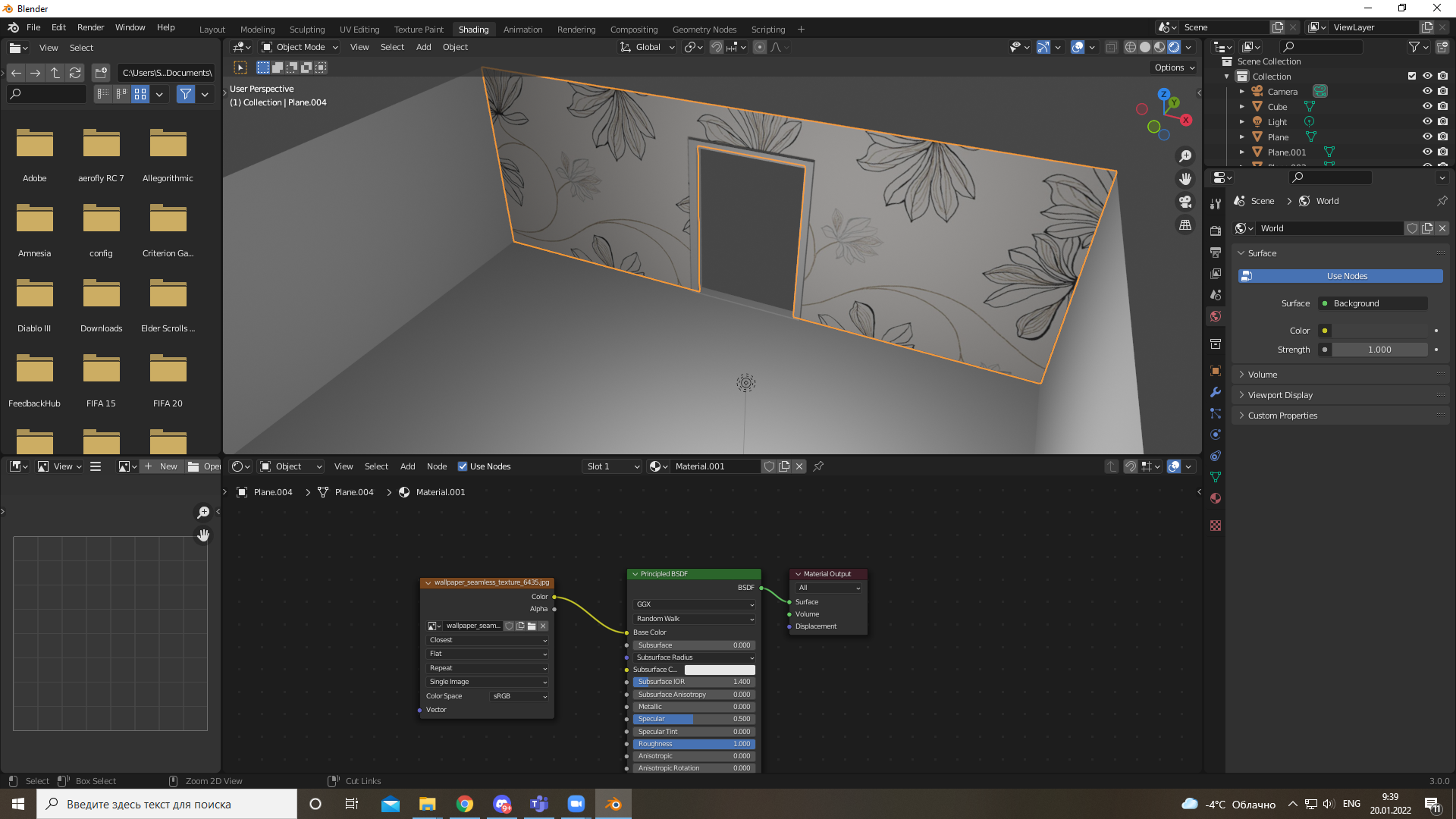Screen dimensions: 1456x819
Task: Switch viewport to material preview shading
Action: tap(1159, 47)
